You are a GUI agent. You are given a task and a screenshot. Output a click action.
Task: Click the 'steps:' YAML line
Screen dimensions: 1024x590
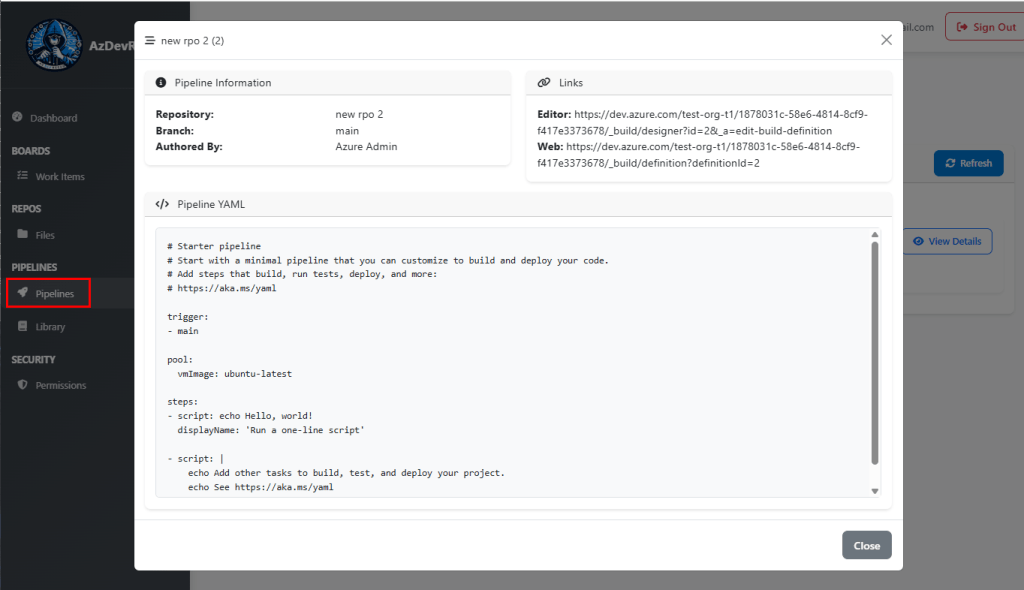coord(182,402)
